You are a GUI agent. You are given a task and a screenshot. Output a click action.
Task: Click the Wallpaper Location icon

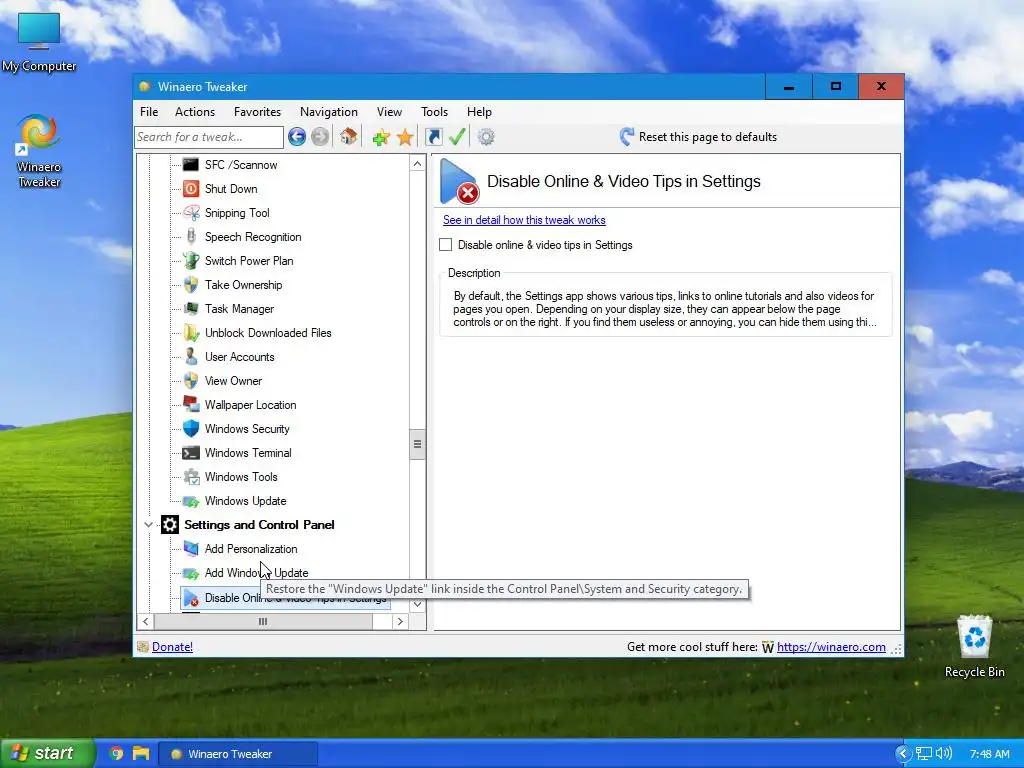coord(191,404)
